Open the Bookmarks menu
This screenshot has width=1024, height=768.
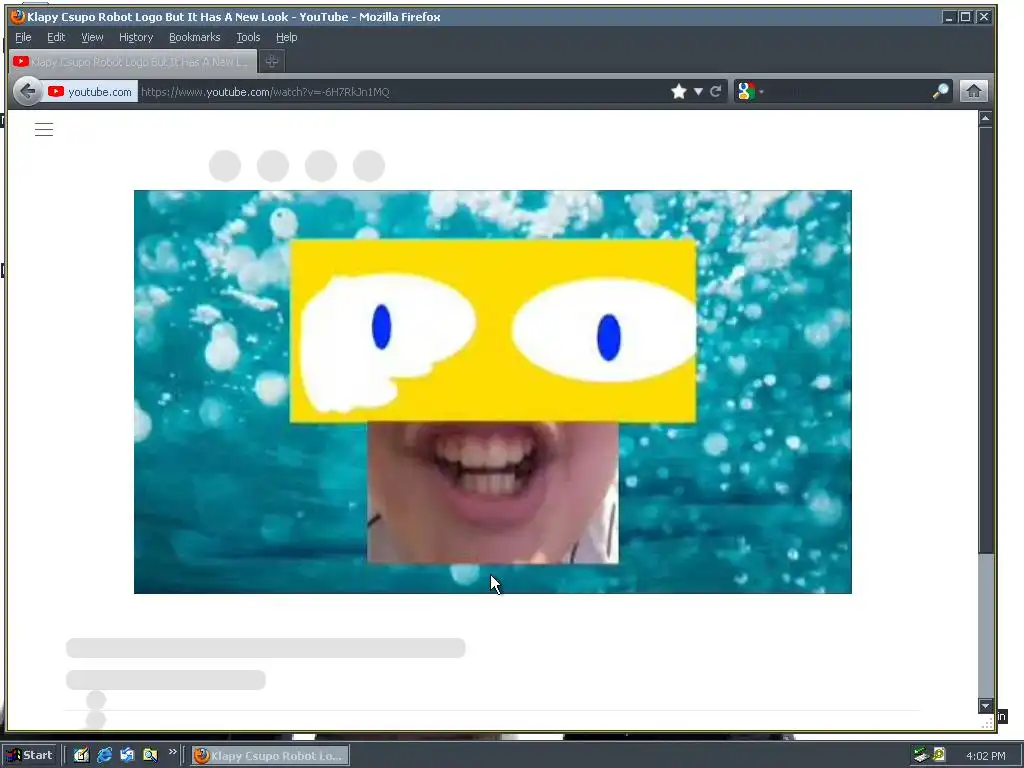point(195,37)
